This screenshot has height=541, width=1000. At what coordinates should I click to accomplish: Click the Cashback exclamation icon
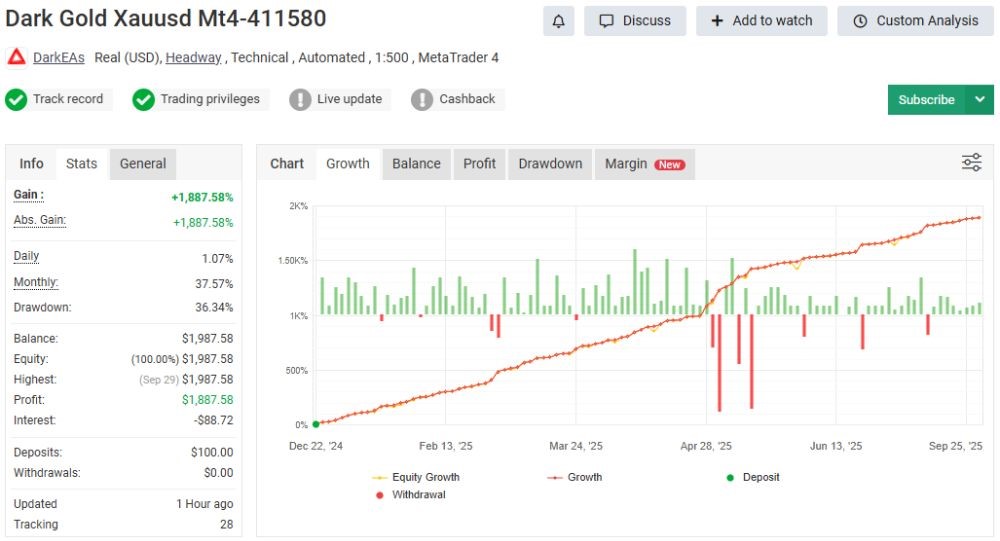point(422,99)
